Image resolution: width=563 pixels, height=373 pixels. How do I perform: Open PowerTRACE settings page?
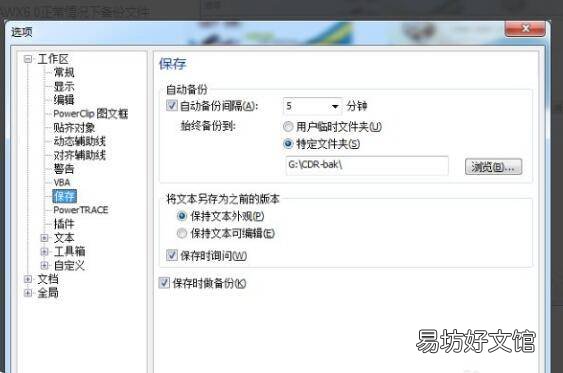tap(80, 210)
